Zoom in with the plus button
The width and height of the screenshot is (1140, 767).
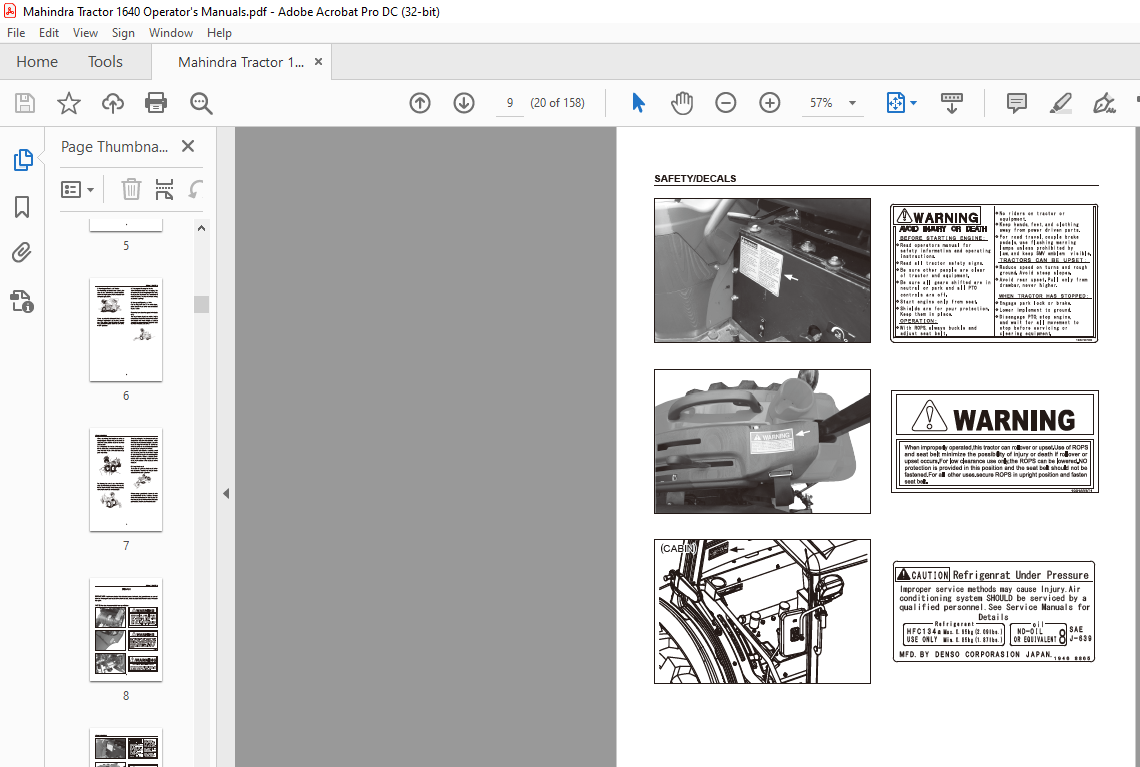coord(769,103)
